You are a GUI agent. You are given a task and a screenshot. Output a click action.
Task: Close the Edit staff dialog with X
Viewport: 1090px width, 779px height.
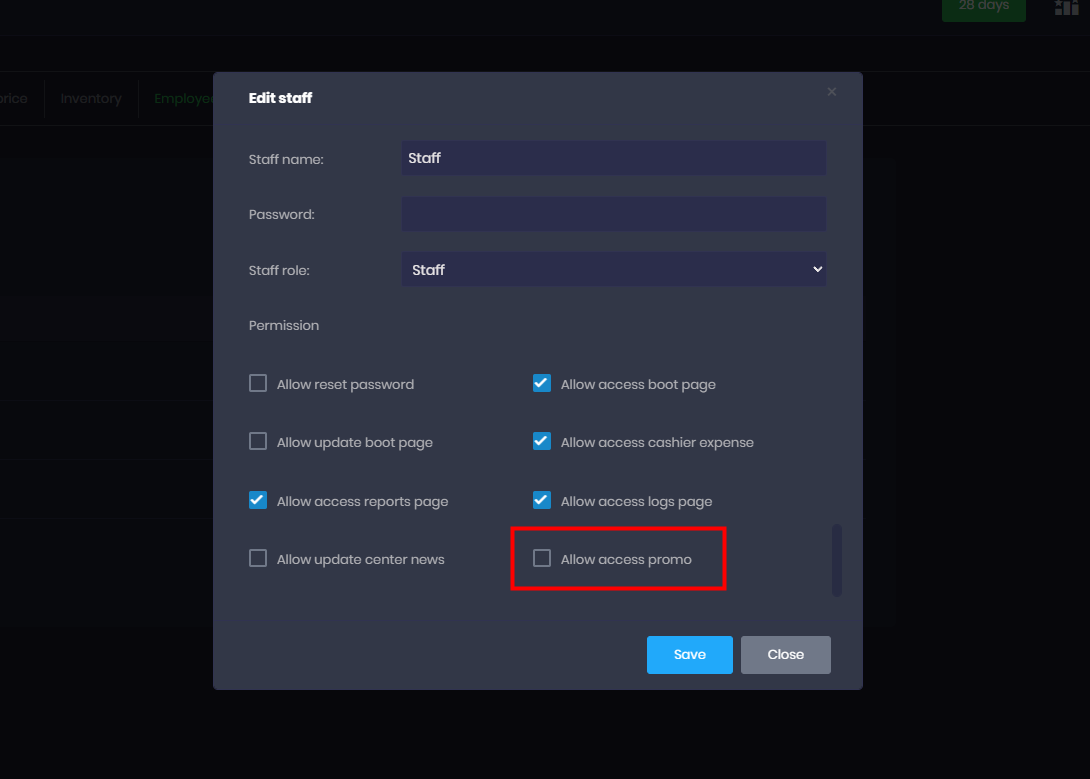831,92
